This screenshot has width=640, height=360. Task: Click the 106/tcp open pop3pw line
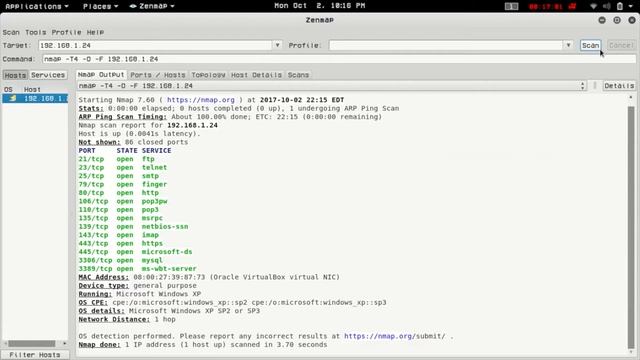(123, 201)
